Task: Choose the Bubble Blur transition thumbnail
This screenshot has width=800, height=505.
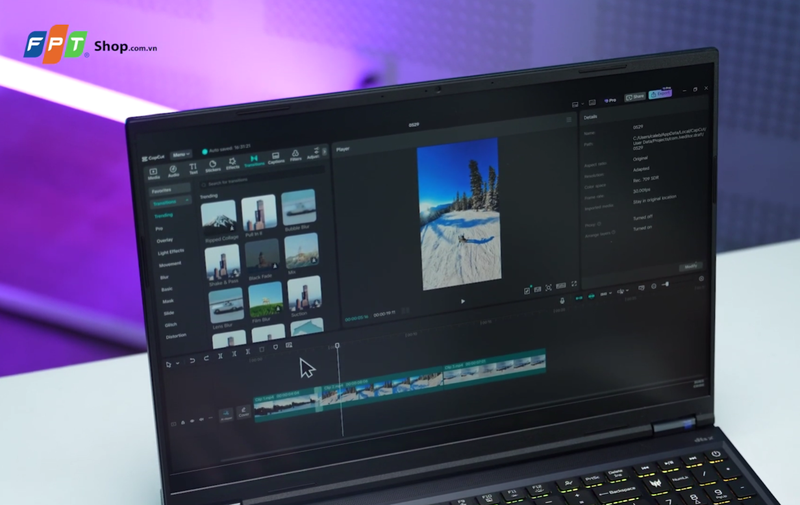Action: (x=298, y=207)
